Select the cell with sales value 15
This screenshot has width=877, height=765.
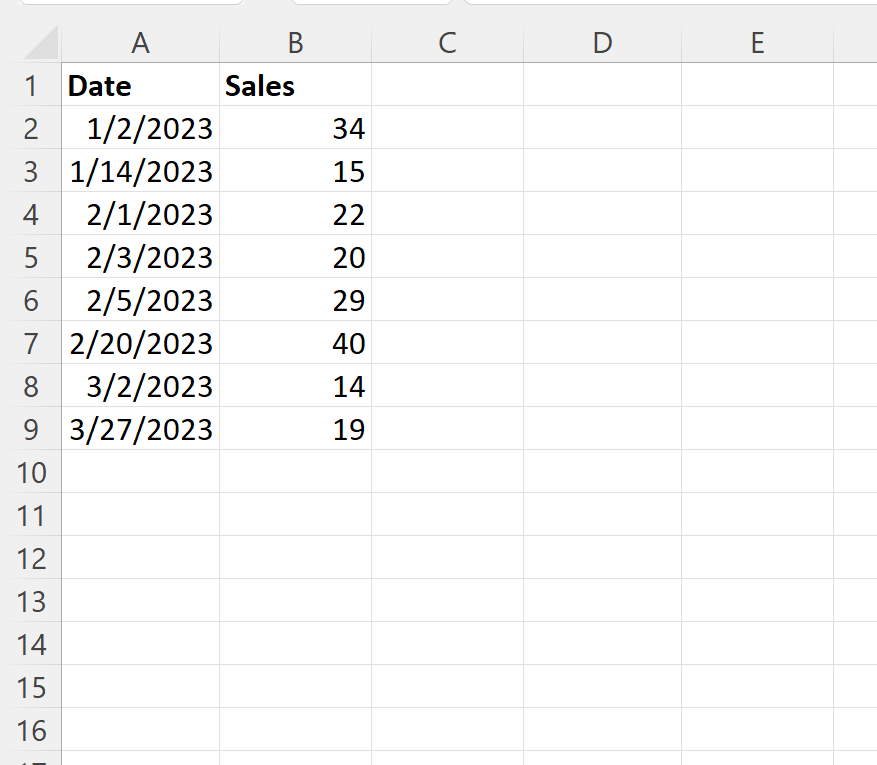click(x=295, y=171)
